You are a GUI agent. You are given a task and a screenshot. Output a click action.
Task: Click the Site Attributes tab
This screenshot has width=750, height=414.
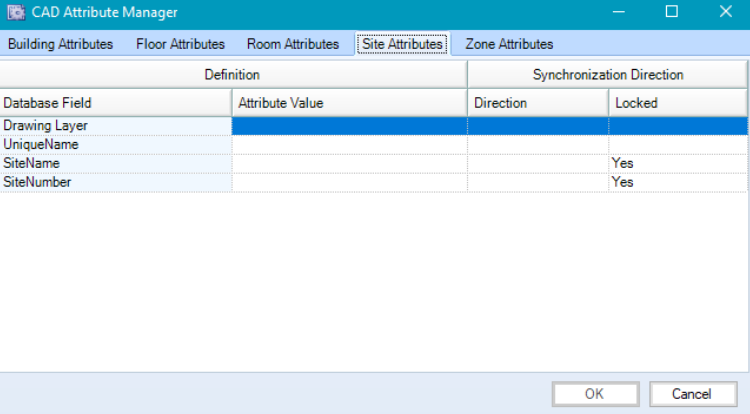tap(402, 44)
